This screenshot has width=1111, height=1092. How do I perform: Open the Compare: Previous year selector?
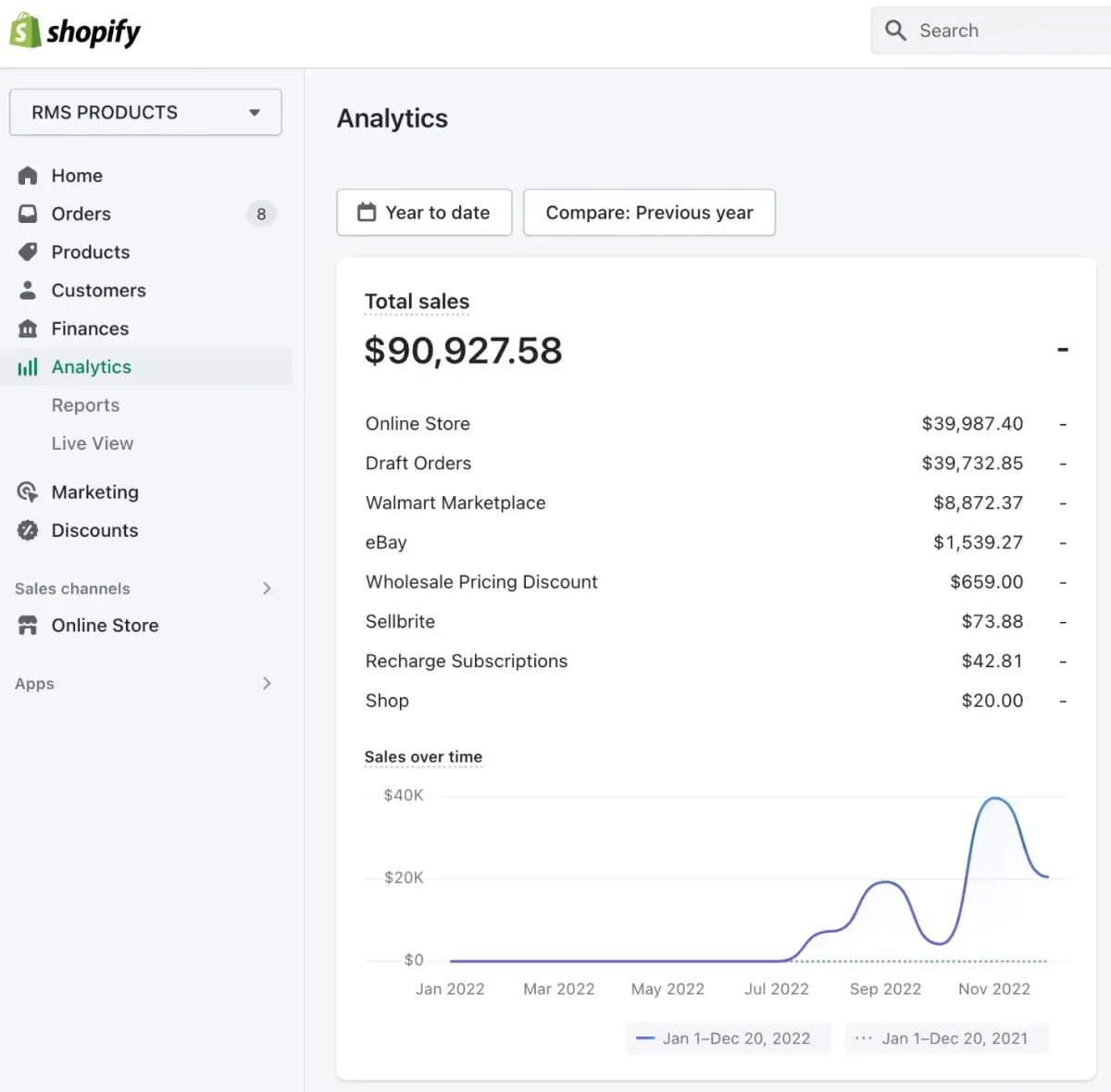(x=649, y=212)
